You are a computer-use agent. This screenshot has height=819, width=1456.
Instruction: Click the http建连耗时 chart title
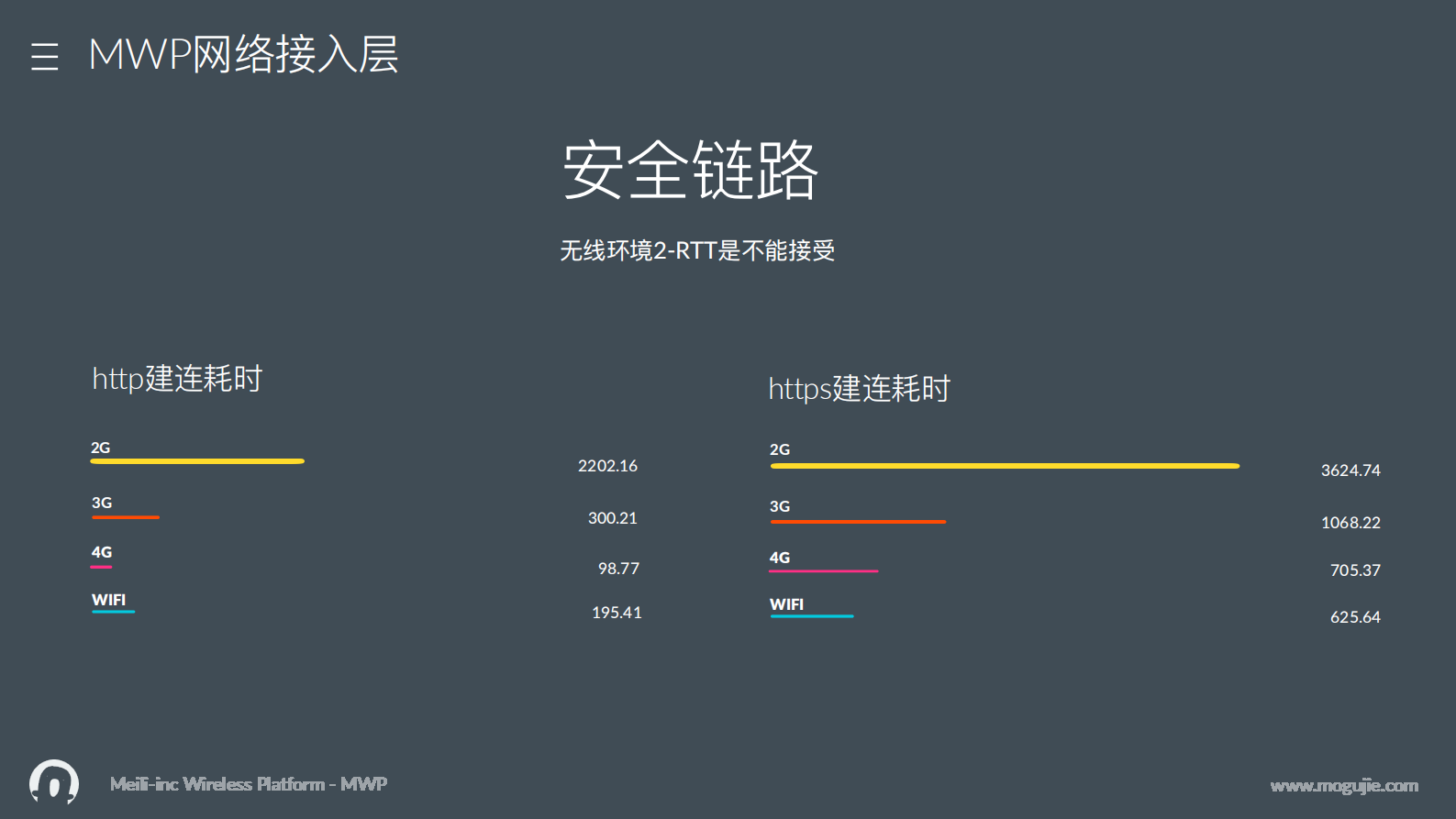coord(177,378)
